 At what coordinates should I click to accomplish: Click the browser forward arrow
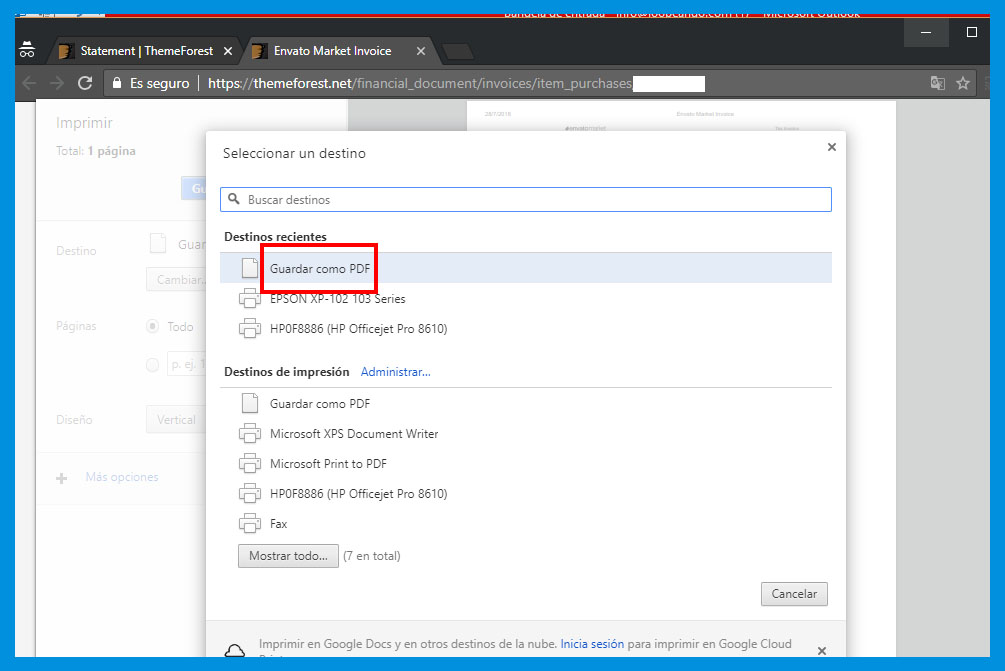coord(57,83)
